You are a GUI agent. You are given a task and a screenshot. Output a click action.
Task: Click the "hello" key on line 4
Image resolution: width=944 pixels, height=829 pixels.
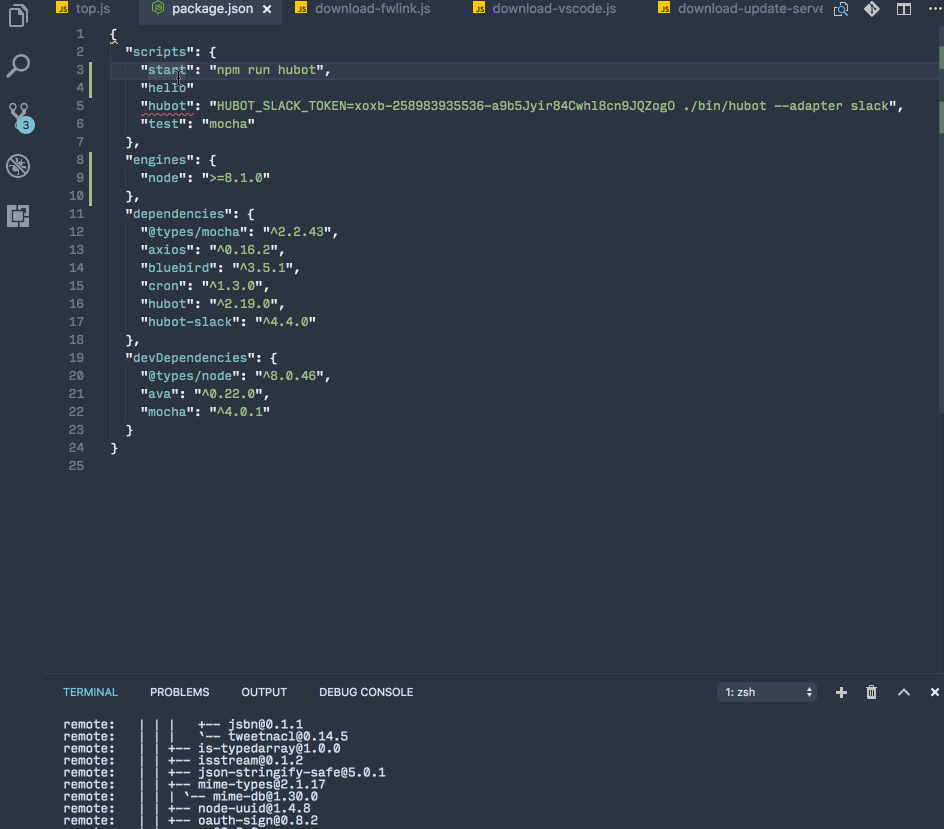click(167, 88)
